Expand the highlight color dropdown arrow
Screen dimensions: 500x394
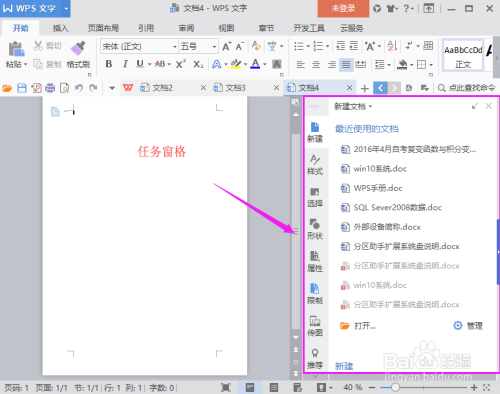click(245, 64)
